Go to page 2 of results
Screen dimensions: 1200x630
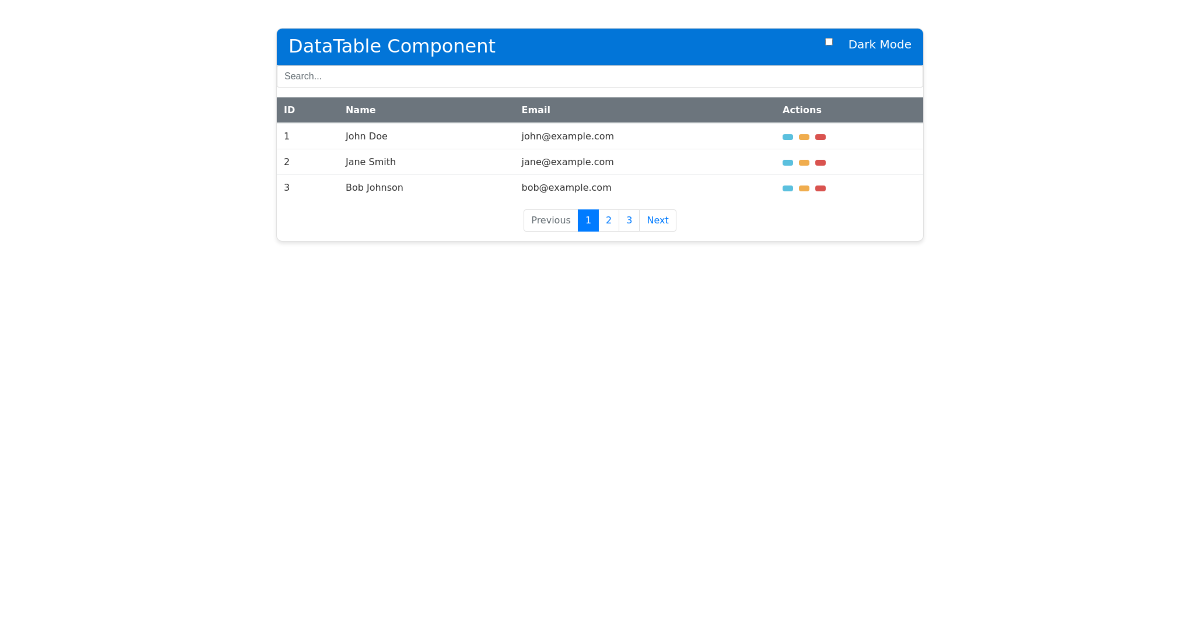[608, 220]
